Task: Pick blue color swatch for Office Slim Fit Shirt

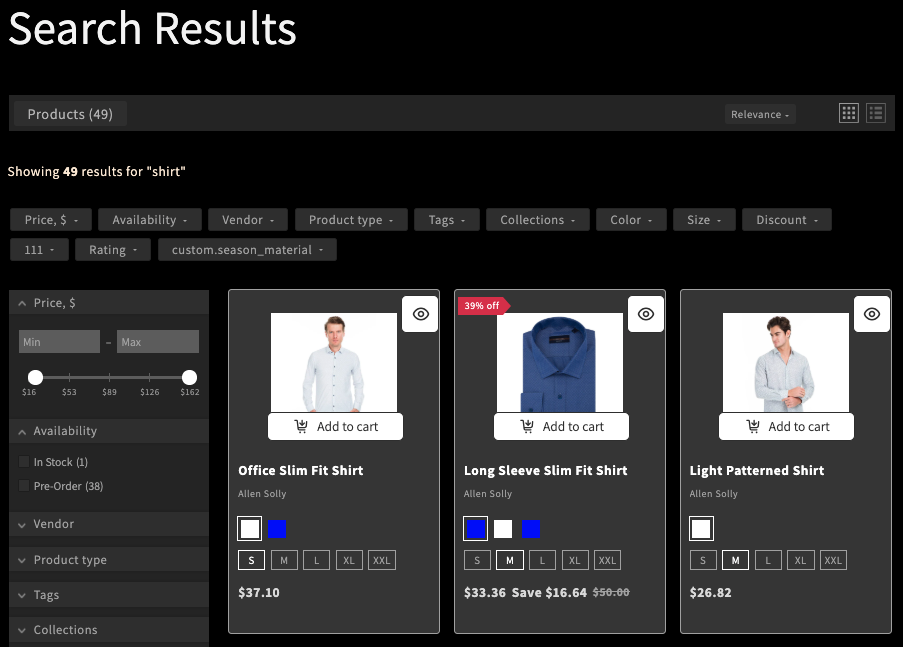Action: (x=277, y=529)
